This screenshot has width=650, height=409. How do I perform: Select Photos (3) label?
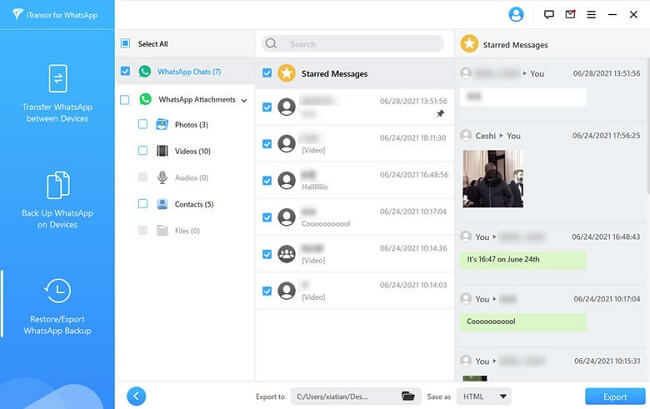(x=192, y=125)
